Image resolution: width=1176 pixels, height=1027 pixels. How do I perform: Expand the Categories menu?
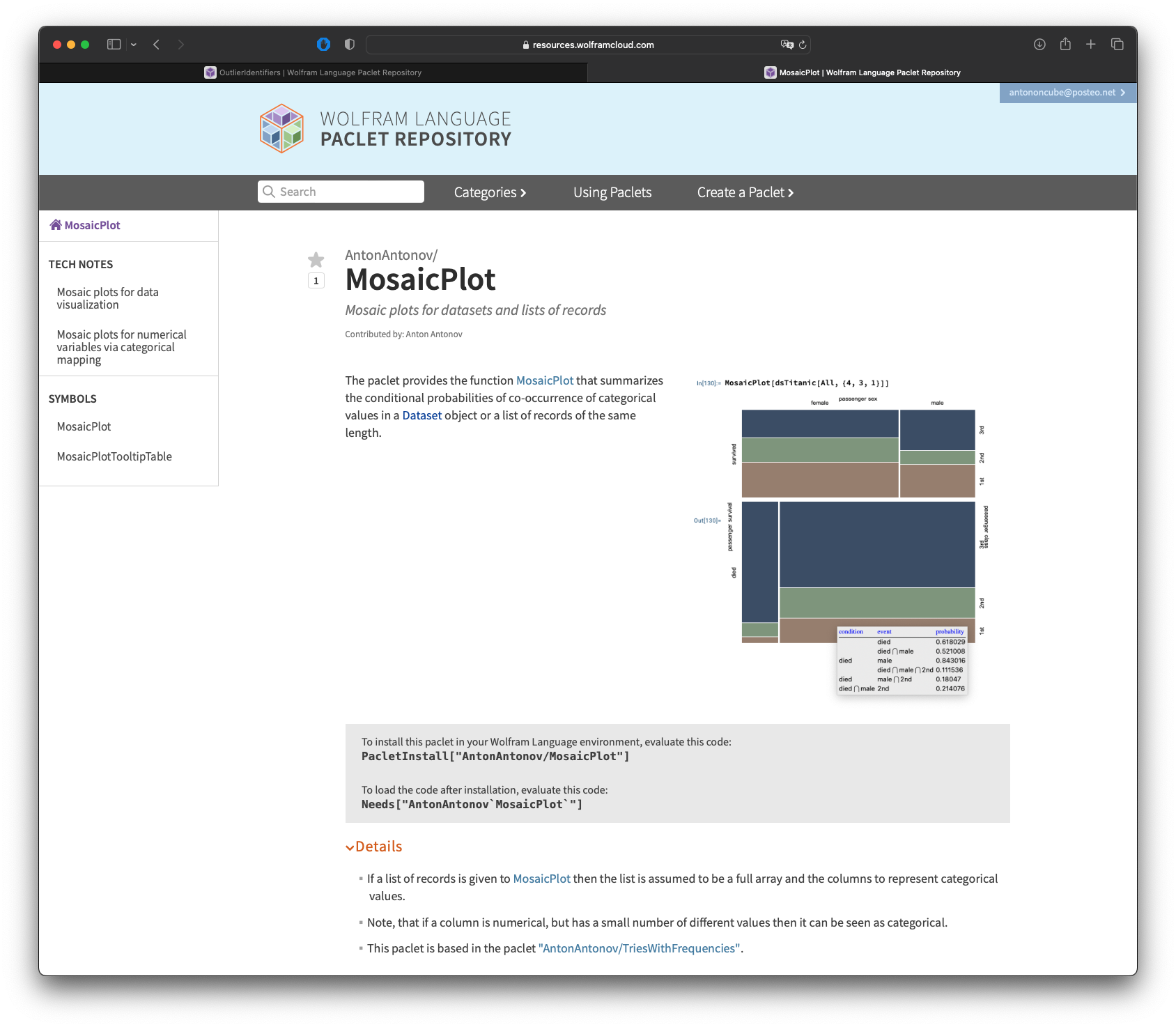click(x=490, y=192)
